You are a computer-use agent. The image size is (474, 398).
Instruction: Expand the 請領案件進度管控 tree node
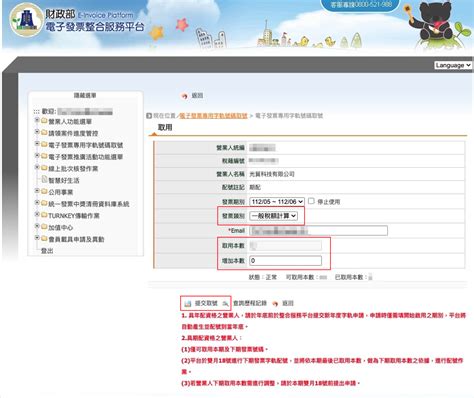tap(37, 132)
